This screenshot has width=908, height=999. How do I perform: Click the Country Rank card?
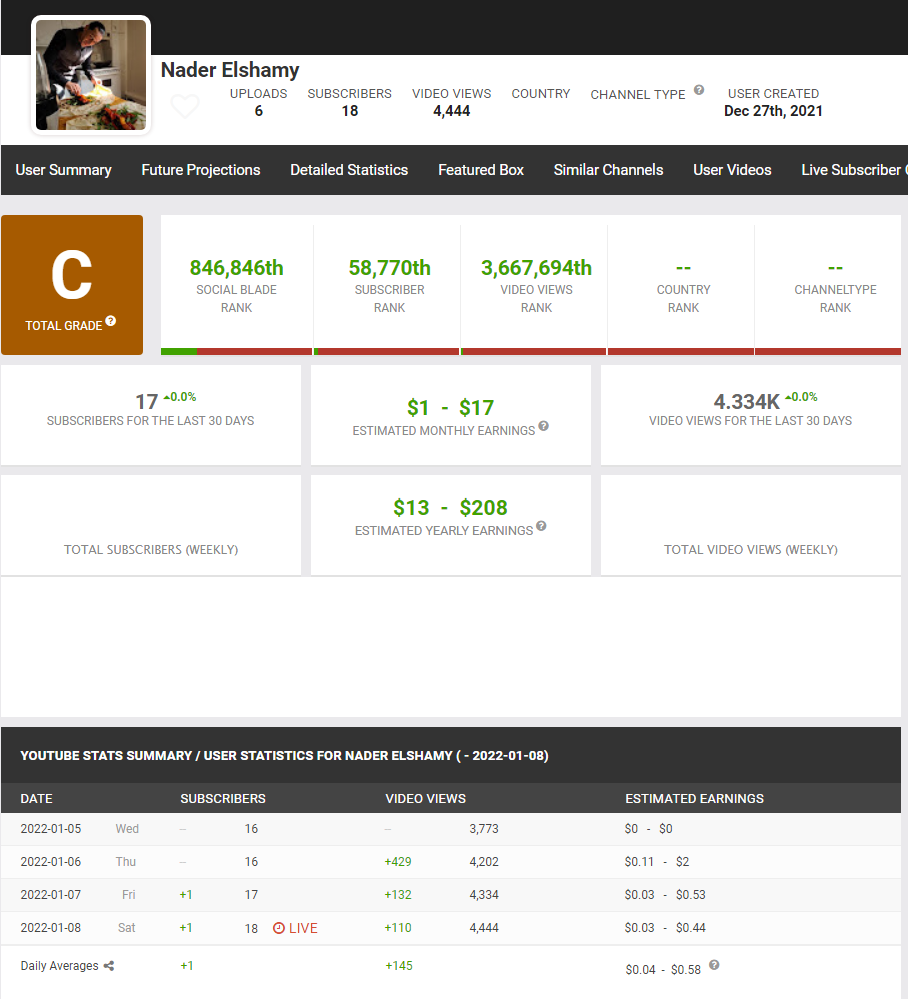(x=683, y=285)
